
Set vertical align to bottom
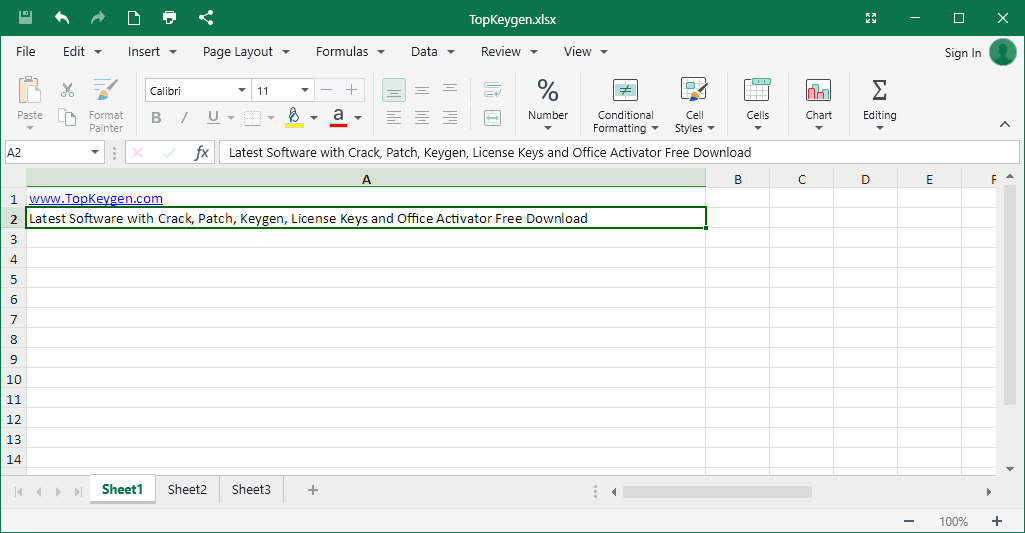394,90
